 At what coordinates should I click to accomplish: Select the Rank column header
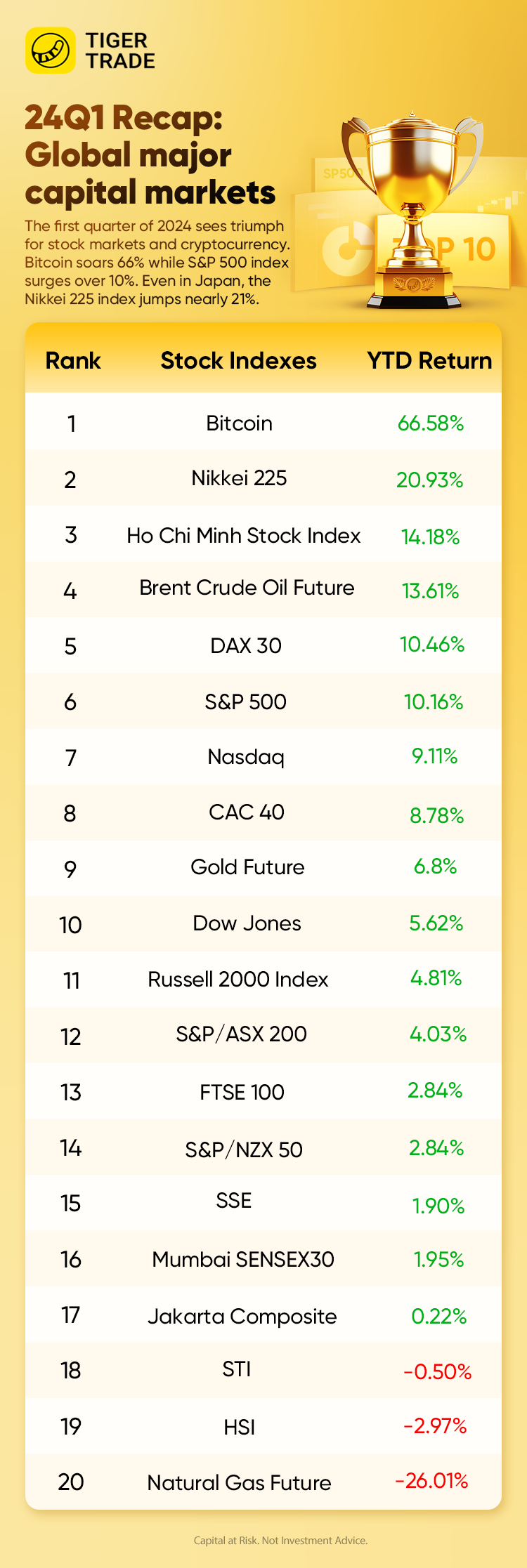[73, 360]
